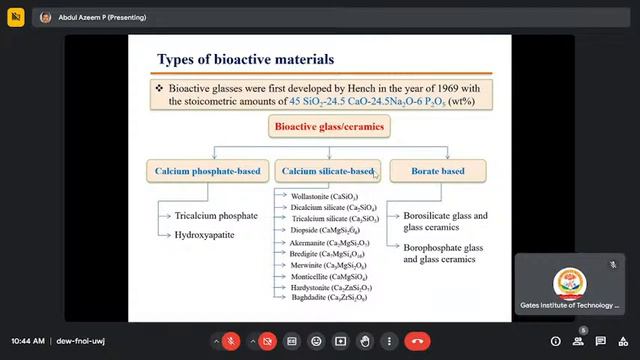Click the 'Calcium phosphate-based' box on slide
This screenshot has width=640, height=360.
(208, 171)
